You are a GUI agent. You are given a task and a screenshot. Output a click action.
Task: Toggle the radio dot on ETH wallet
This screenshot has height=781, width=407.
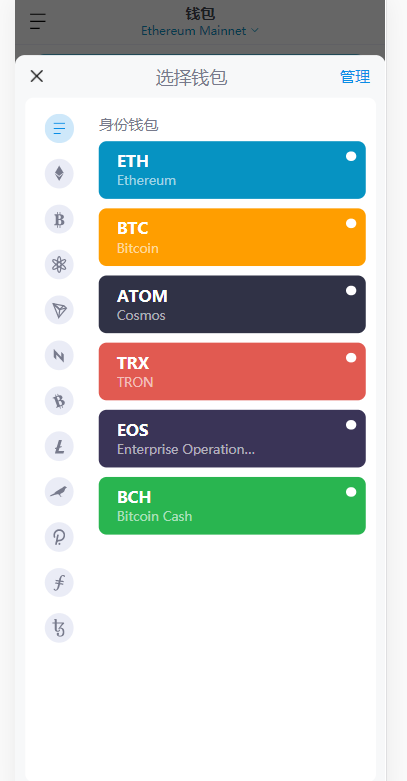tap(351, 156)
